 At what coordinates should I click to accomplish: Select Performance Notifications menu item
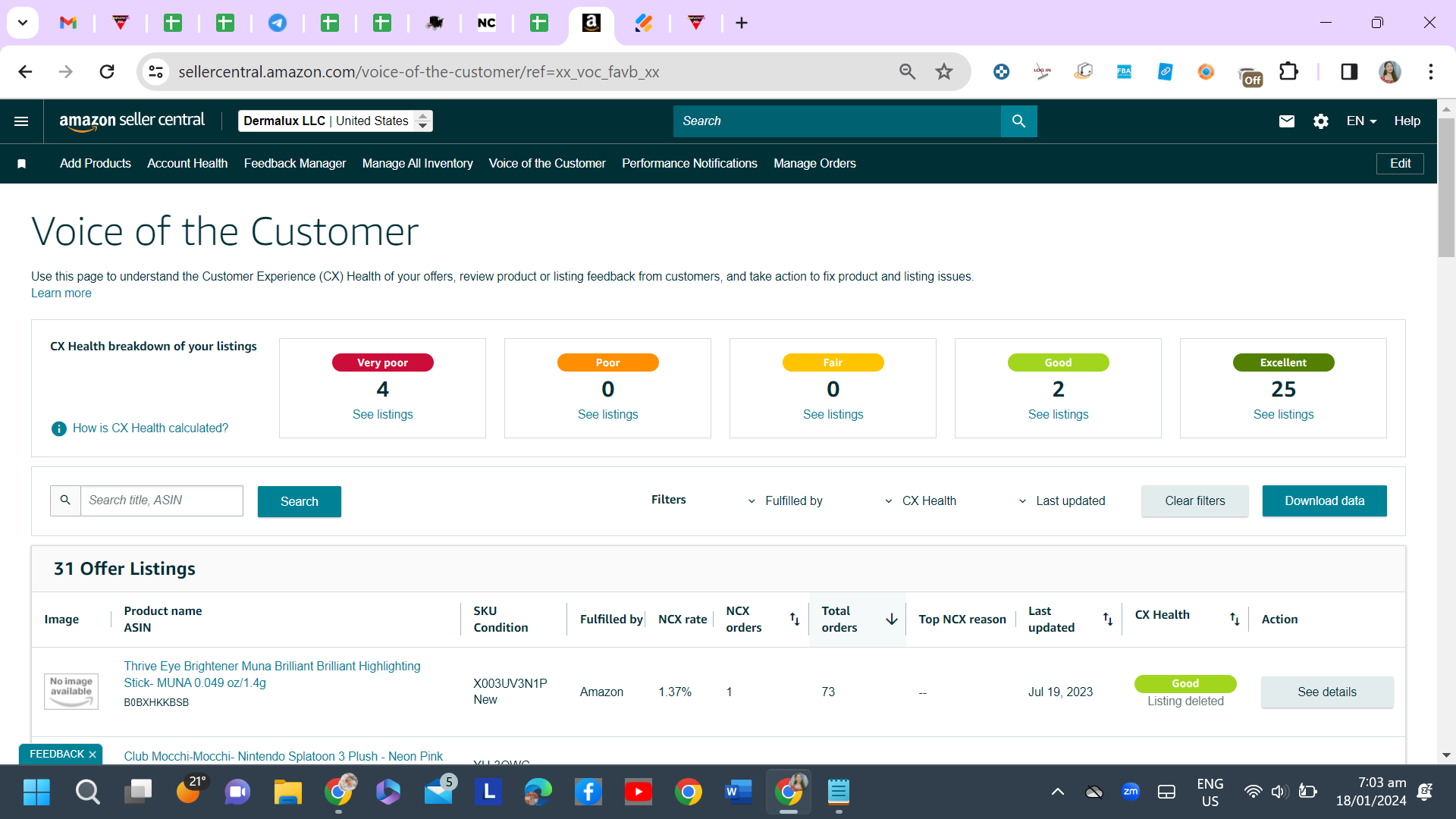pyautogui.click(x=689, y=164)
